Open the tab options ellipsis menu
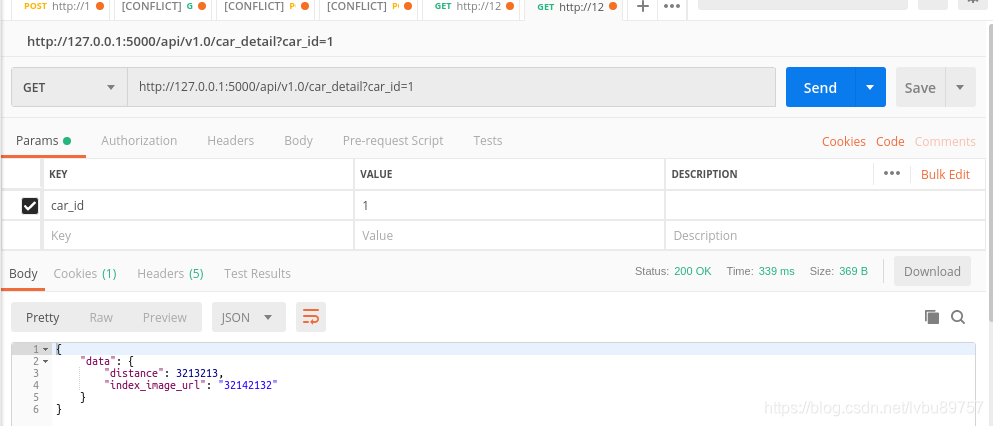The height and width of the screenshot is (426, 993). point(672,7)
